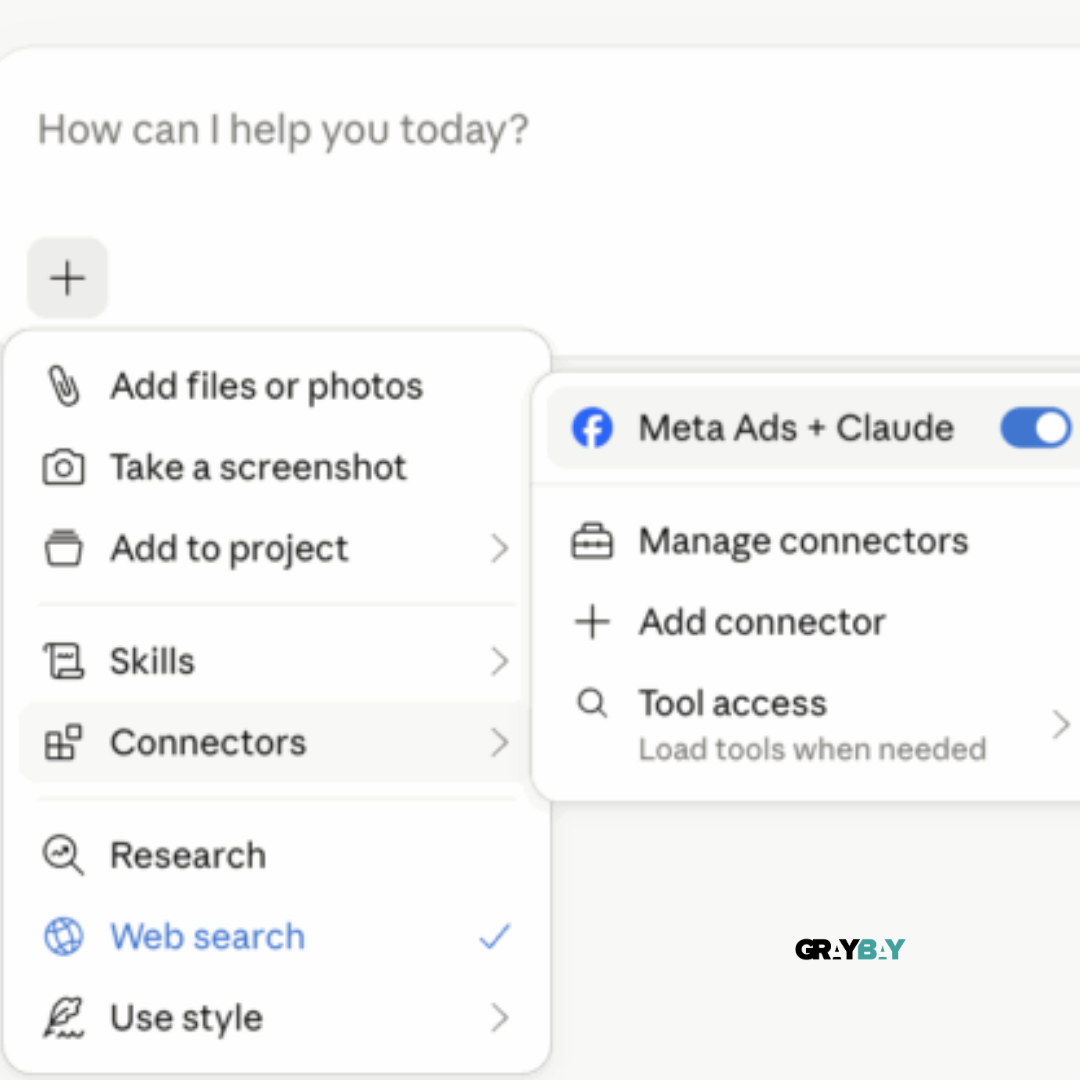Open Manage connectors

point(813,541)
